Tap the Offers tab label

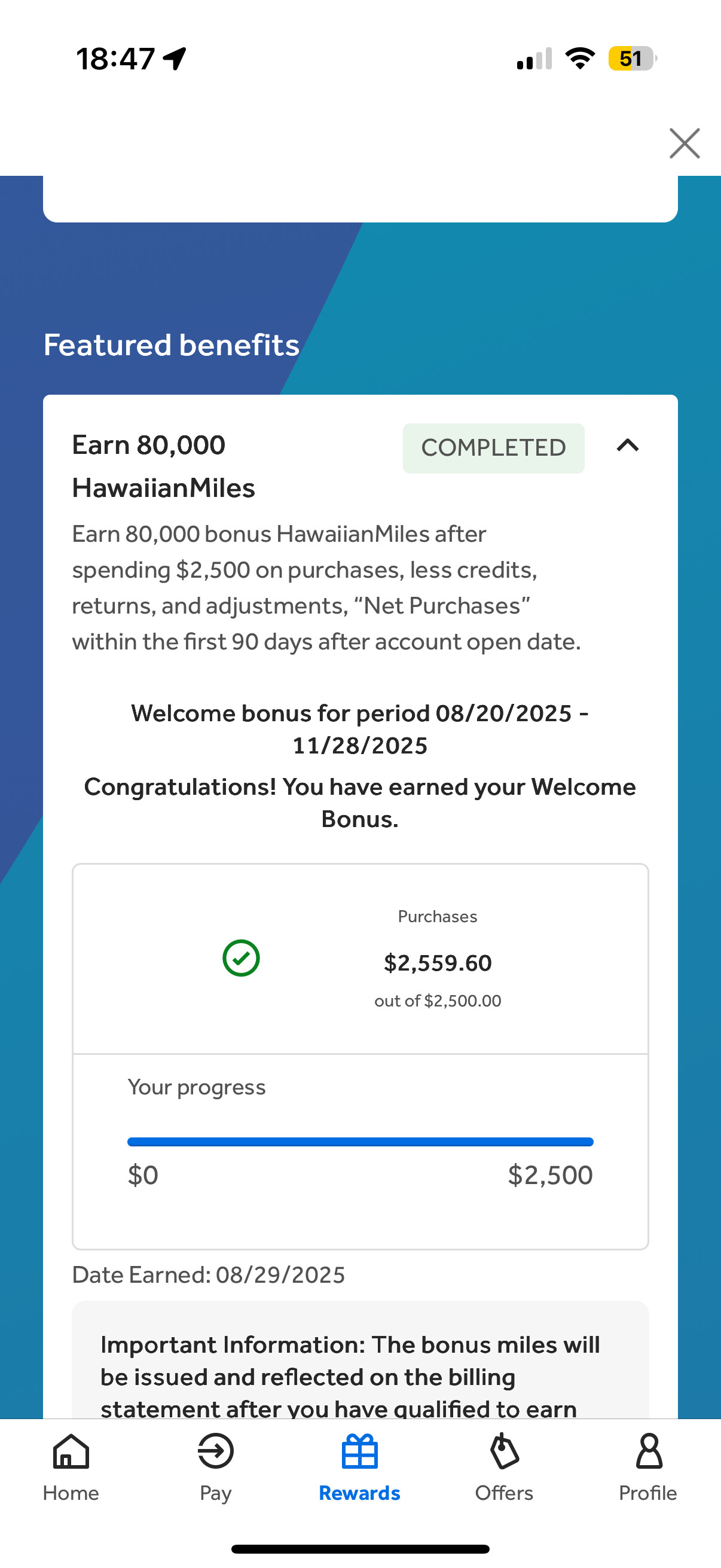pyautogui.click(x=504, y=1493)
